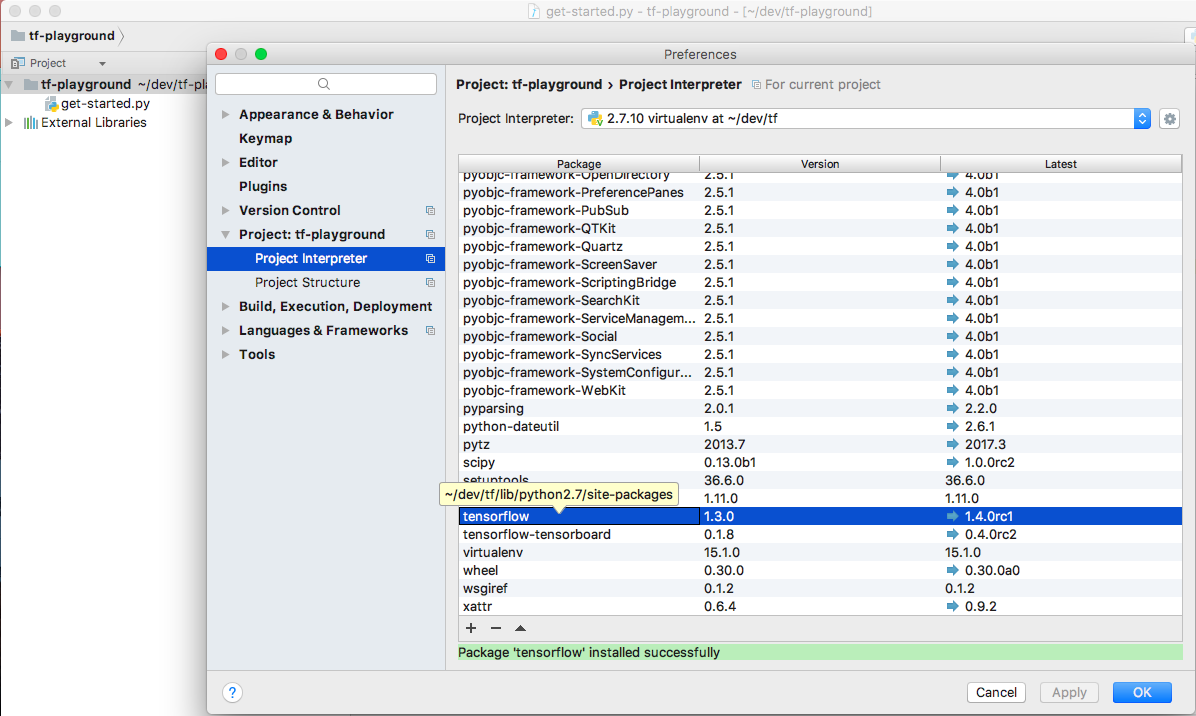Click the project-scope icon next to Project Interpreter
This screenshot has width=1196, height=716.
pyautogui.click(x=430, y=258)
